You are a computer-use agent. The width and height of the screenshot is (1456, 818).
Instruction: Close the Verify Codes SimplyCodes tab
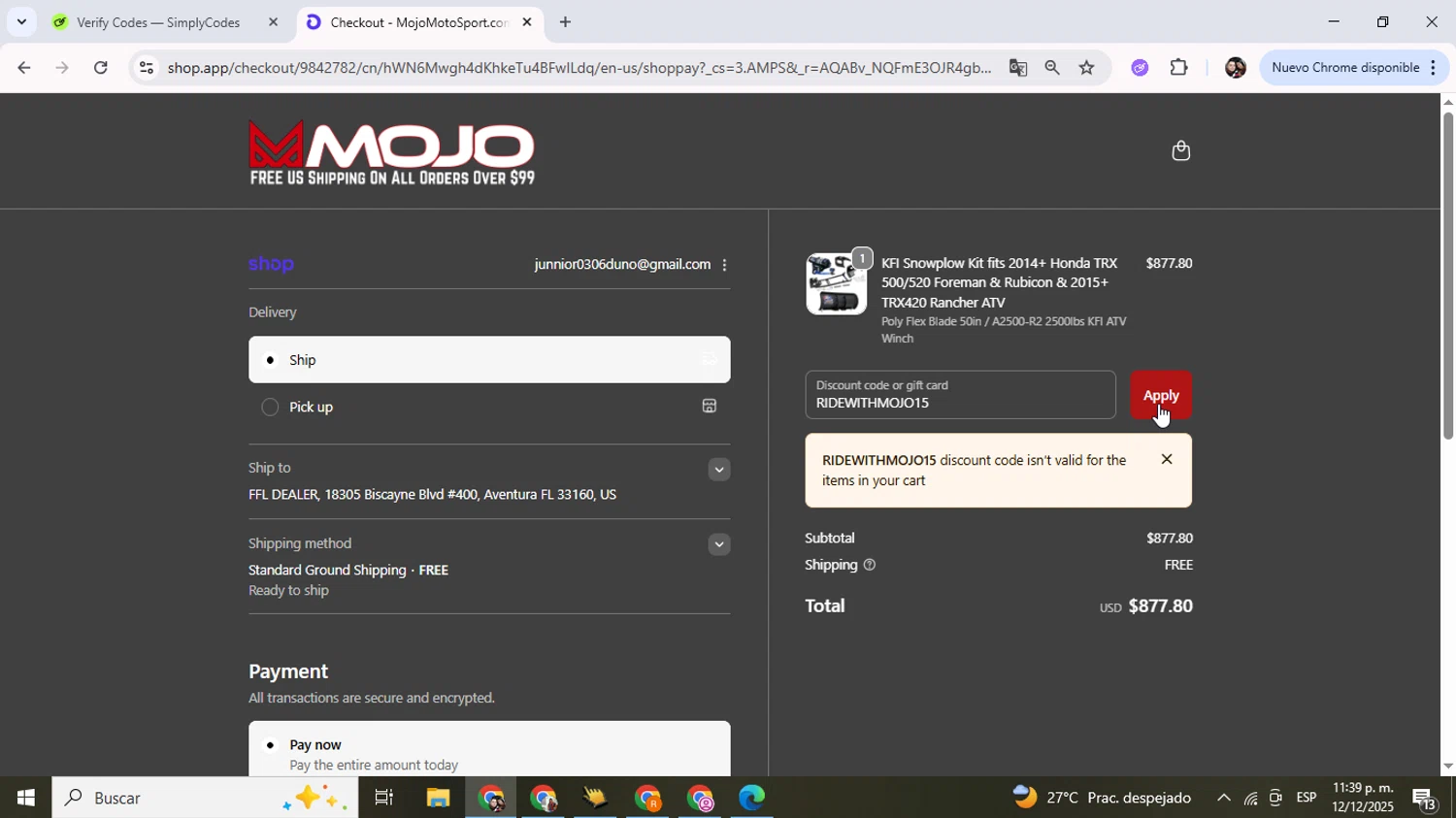pos(273,22)
